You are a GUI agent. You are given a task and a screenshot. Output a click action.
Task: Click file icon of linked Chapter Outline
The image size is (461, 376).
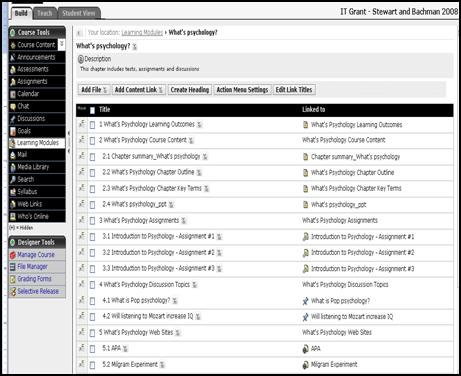(x=305, y=172)
